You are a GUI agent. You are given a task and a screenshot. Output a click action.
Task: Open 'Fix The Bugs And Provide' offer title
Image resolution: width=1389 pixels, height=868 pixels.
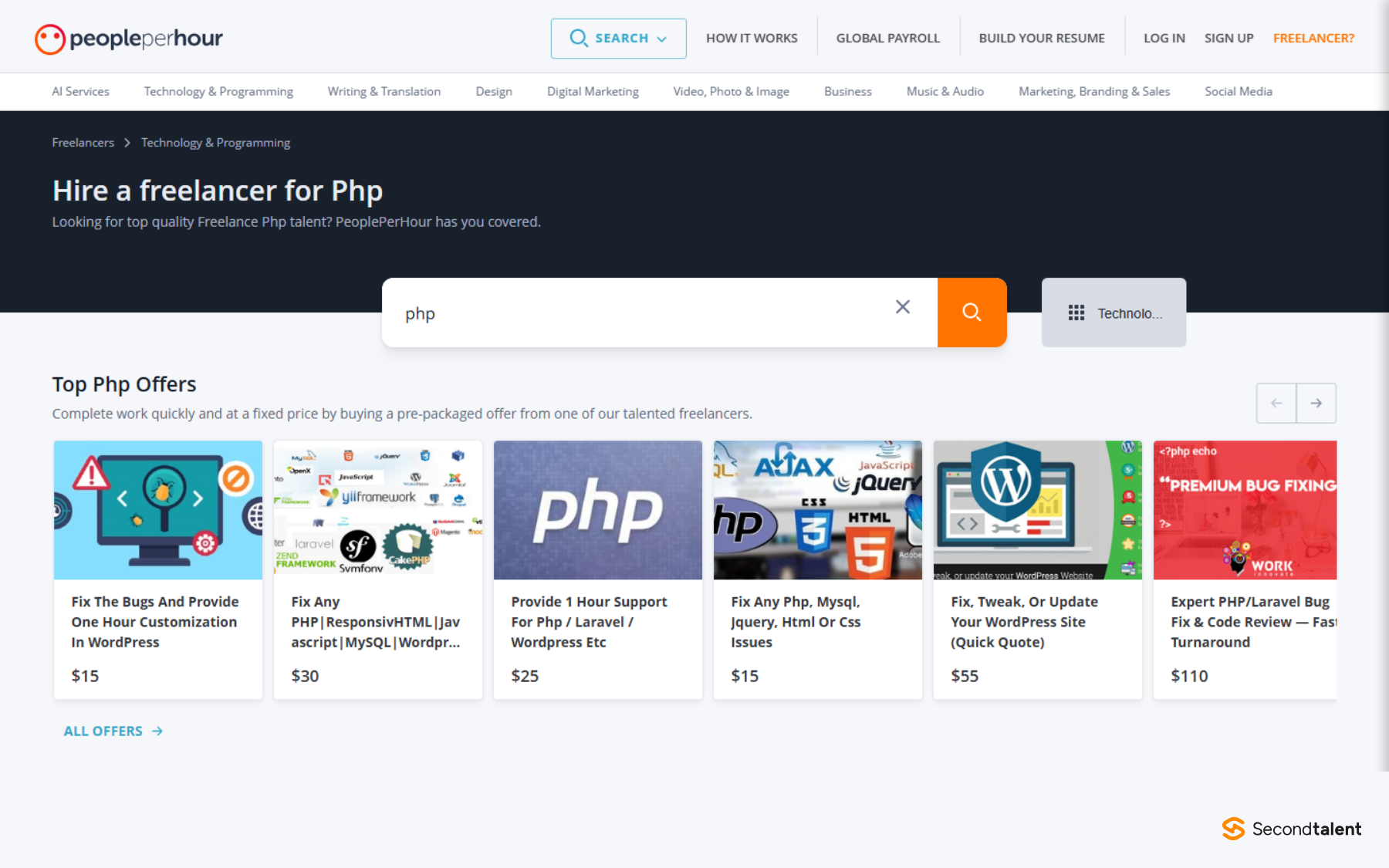[x=155, y=622]
